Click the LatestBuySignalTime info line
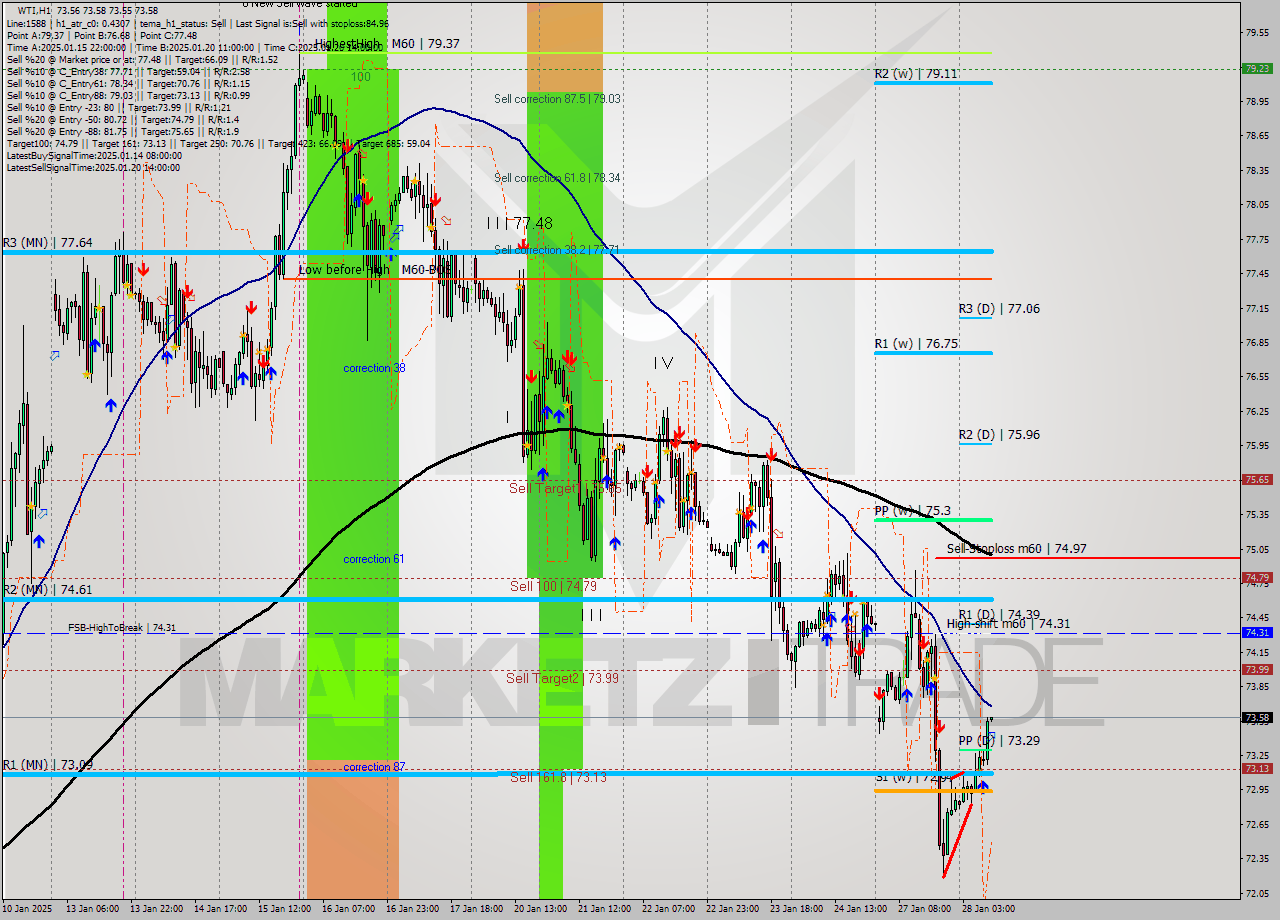 (94, 156)
